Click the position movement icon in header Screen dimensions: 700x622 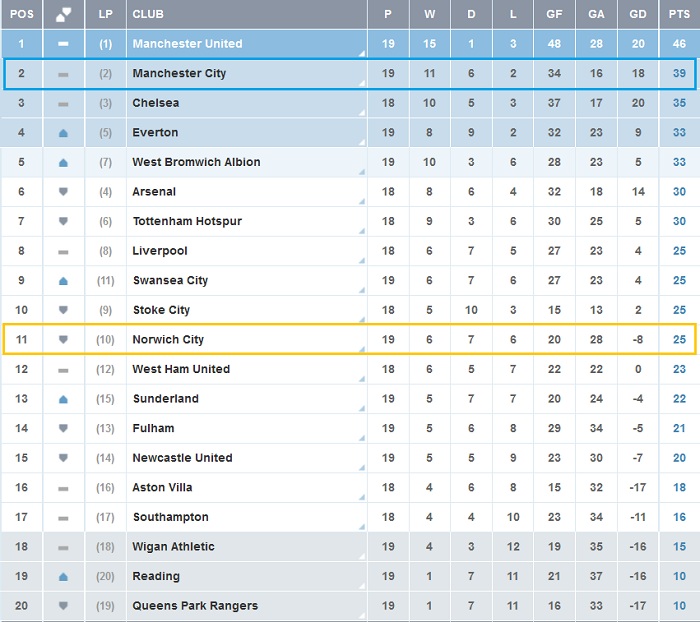[x=63, y=15]
